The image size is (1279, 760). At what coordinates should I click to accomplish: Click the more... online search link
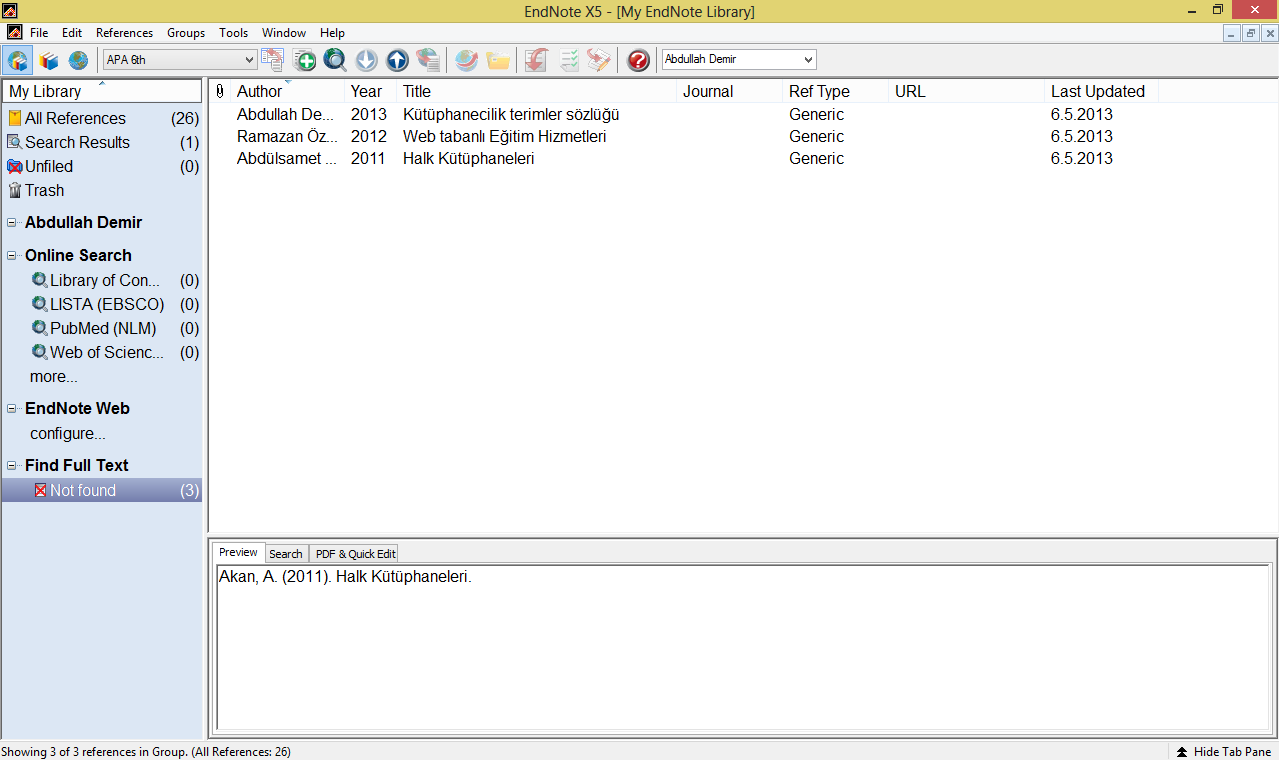(x=54, y=377)
